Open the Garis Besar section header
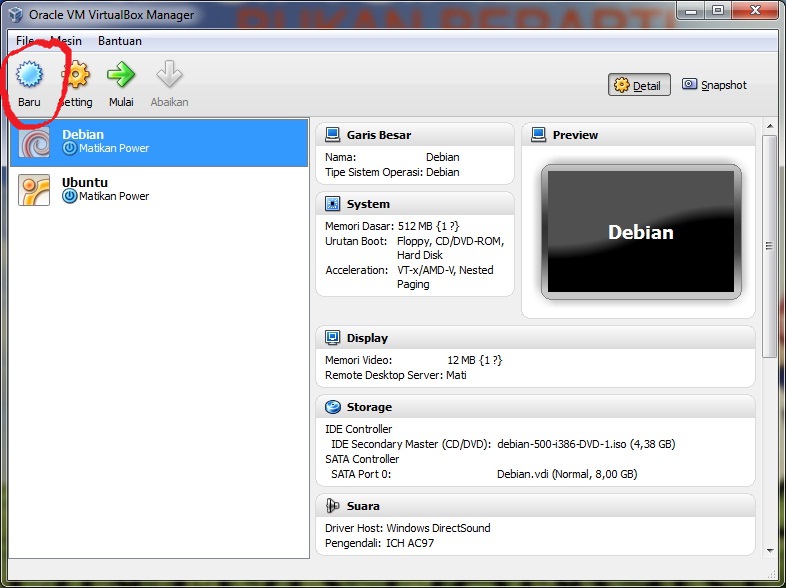The width and height of the screenshot is (786, 588). pos(415,135)
